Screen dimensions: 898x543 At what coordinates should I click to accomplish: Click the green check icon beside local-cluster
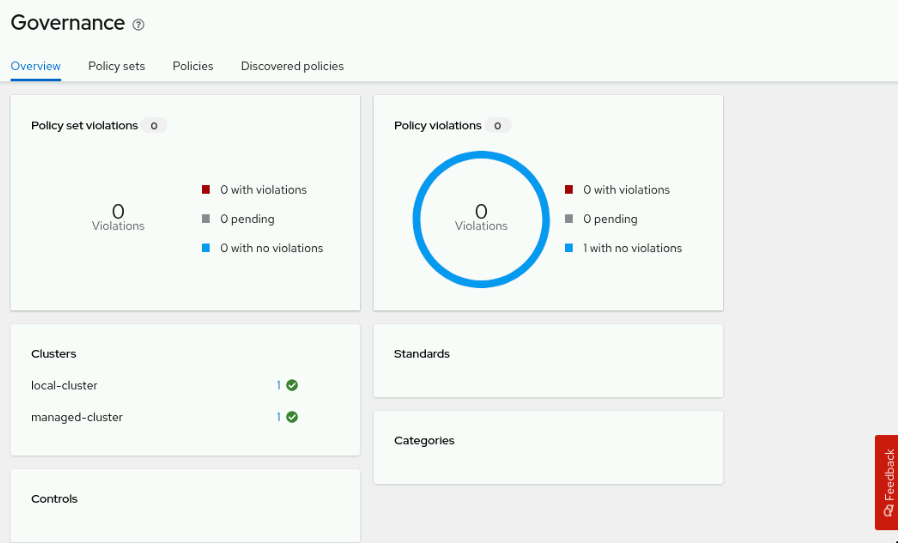(x=292, y=385)
